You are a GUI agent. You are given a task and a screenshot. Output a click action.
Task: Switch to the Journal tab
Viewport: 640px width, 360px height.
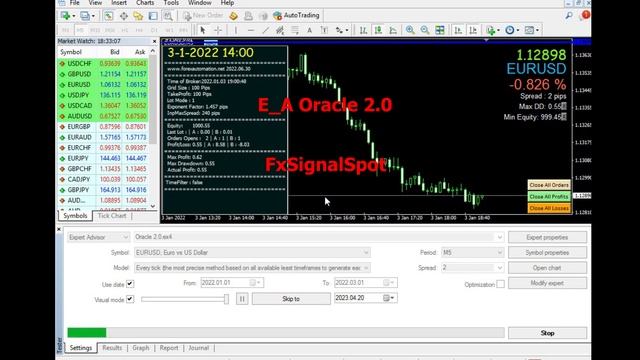click(199, 348)
